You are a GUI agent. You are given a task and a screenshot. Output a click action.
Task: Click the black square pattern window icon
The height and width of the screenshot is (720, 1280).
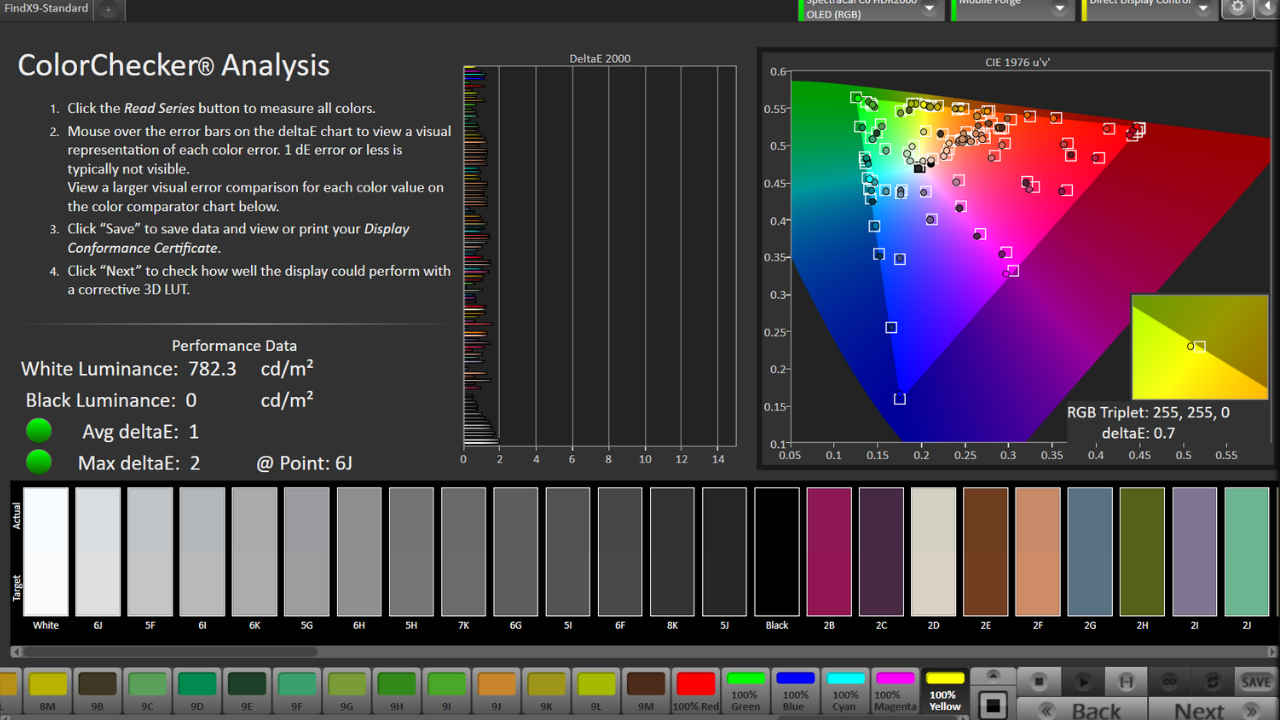[993, 704]
